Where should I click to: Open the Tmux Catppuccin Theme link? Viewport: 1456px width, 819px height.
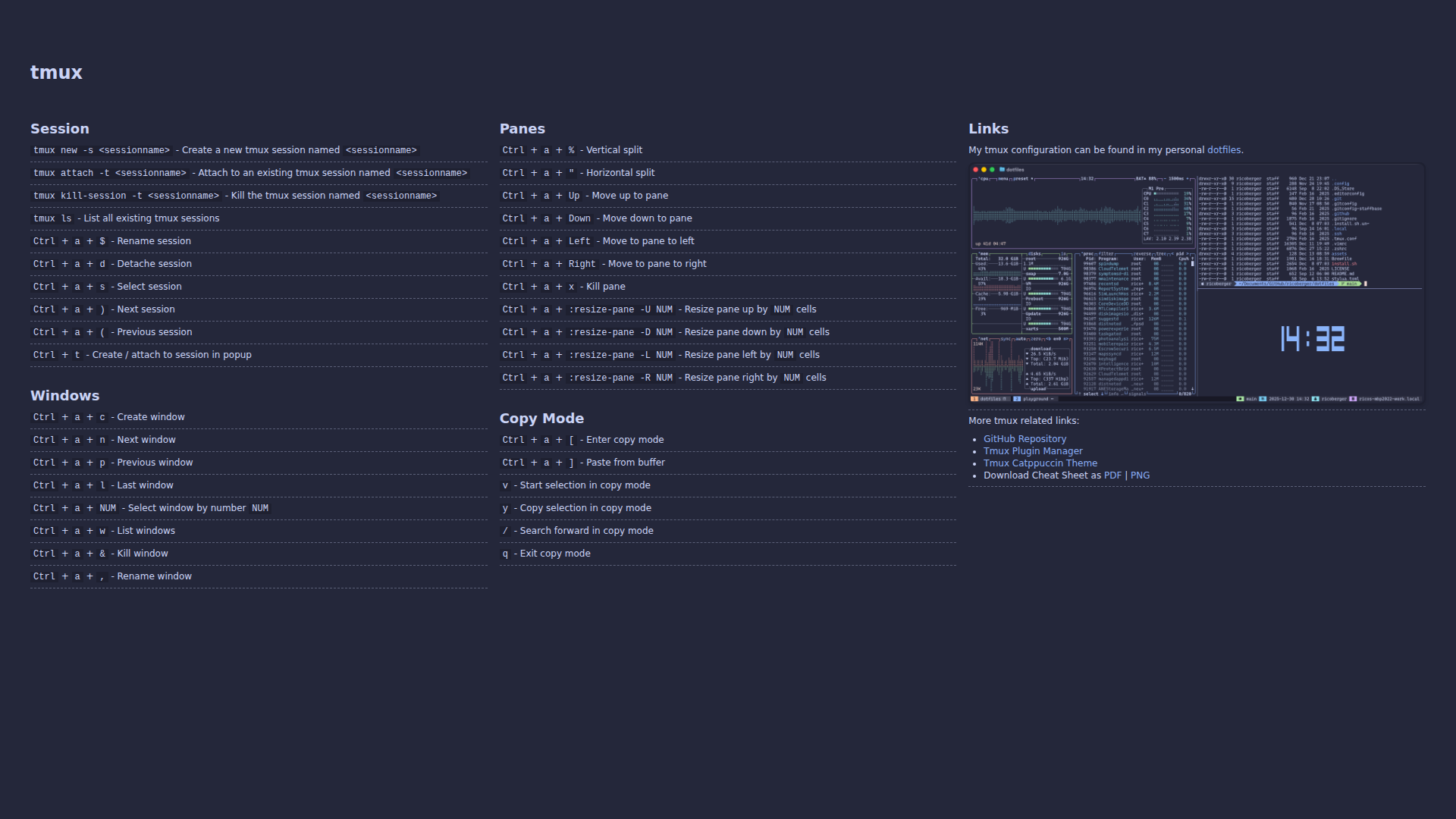pyautogui.click(x=1040, y=463)
